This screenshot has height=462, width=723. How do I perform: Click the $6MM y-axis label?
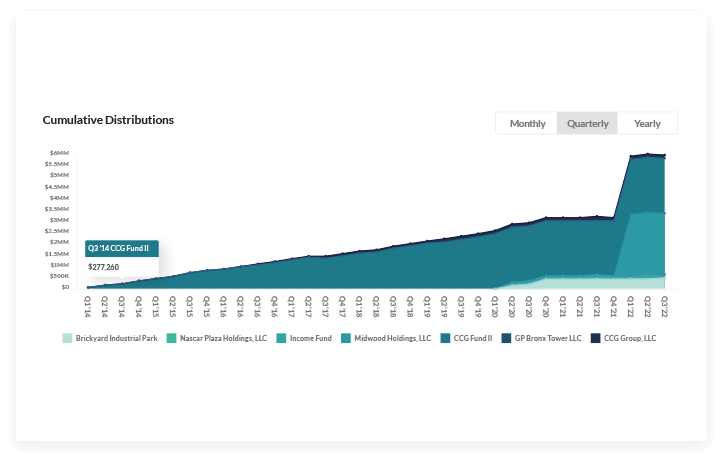pyautogui.click(x=58, y=152)
